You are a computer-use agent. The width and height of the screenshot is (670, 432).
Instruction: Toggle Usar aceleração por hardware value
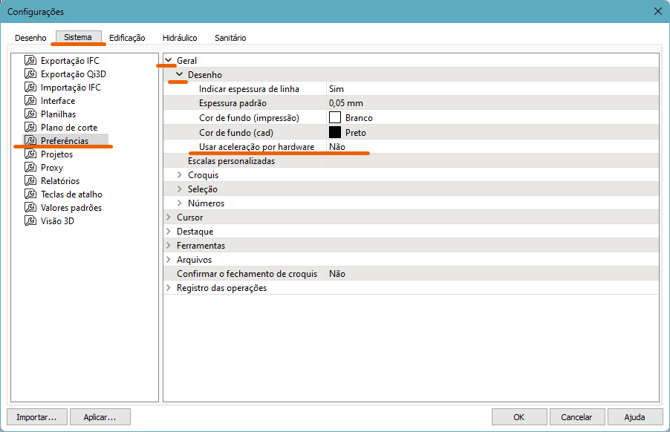[x=337, y=147]
